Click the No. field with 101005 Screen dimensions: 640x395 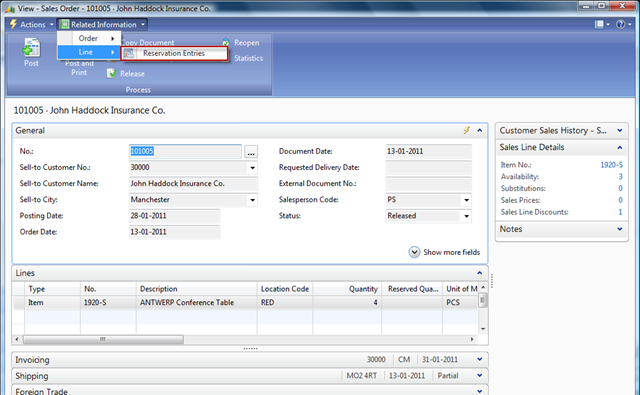pos(185,151)
